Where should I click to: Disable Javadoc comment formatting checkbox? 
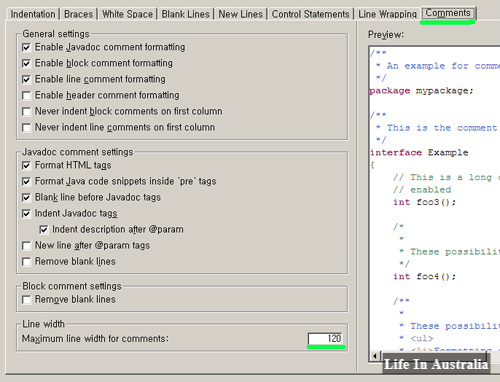pyautogui.click(x=26, y=47)
